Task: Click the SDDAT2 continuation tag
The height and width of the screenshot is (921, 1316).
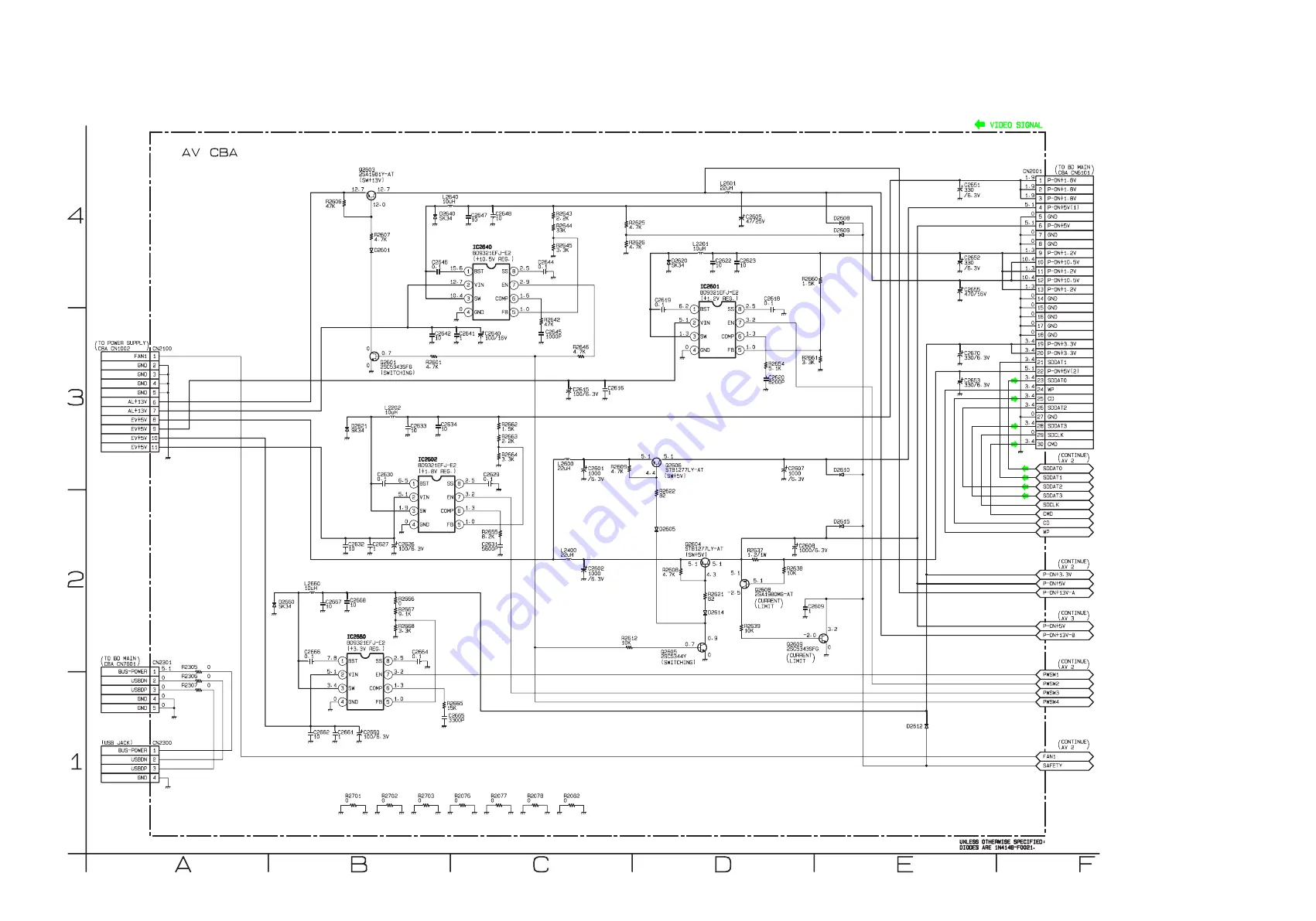Action: [x=1065, y=487]
